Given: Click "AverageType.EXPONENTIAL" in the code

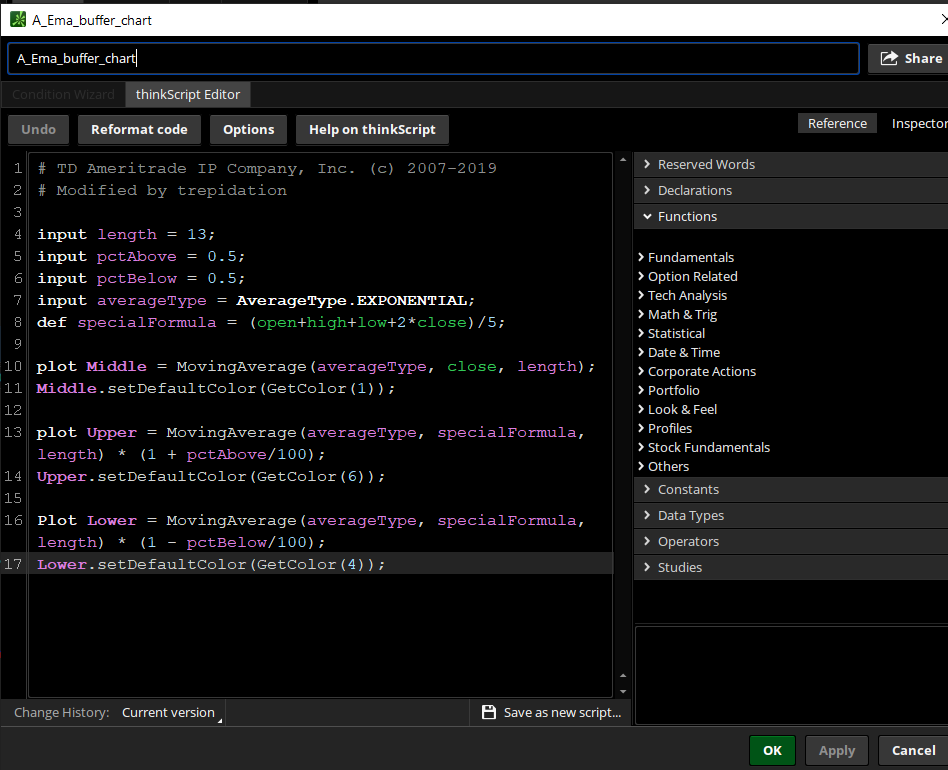Looking at the screenshot, I should [351, 300].
